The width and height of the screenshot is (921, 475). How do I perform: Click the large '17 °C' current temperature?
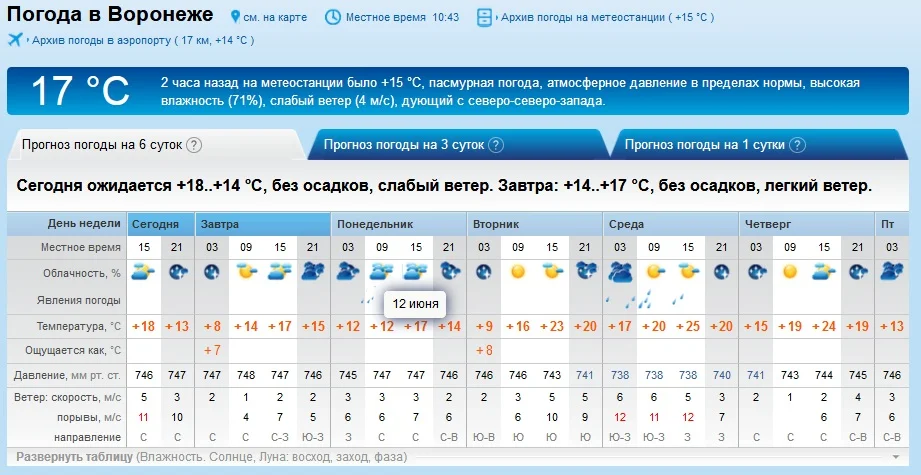point(80,90)
